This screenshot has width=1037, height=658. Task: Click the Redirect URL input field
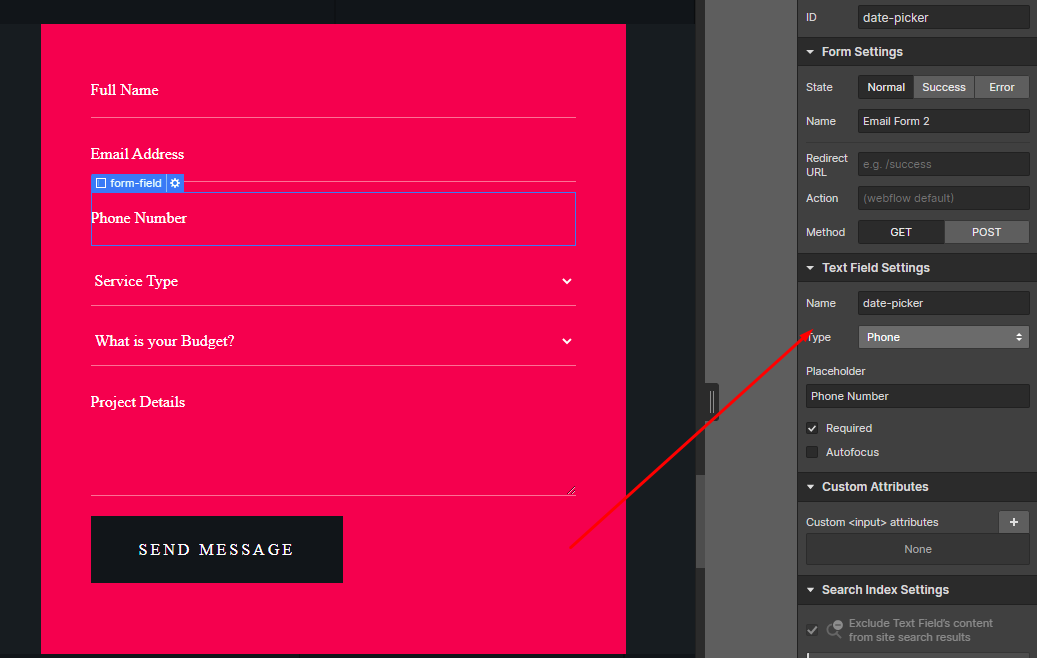point(943,164)
